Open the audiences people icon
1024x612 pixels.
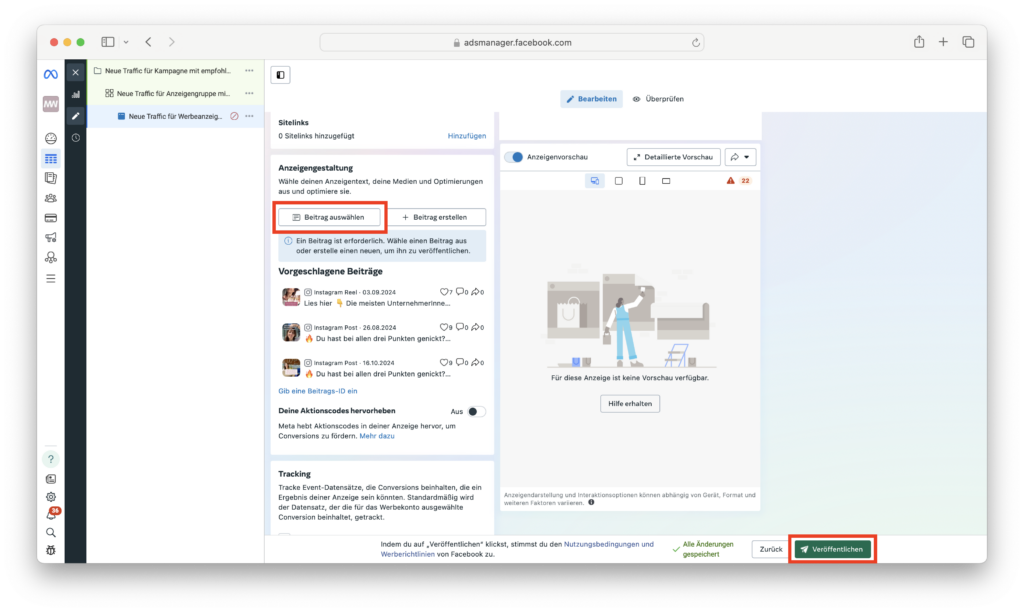point(50,198)
